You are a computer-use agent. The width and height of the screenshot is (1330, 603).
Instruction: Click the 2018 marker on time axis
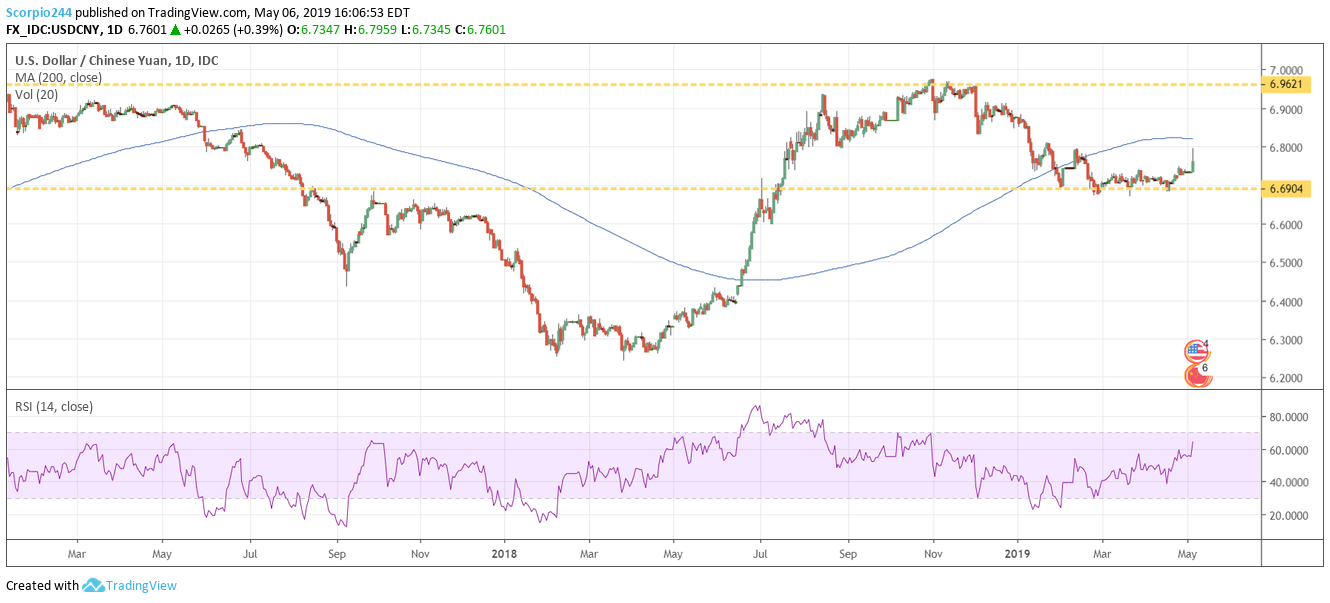click(x=503, y=552)
